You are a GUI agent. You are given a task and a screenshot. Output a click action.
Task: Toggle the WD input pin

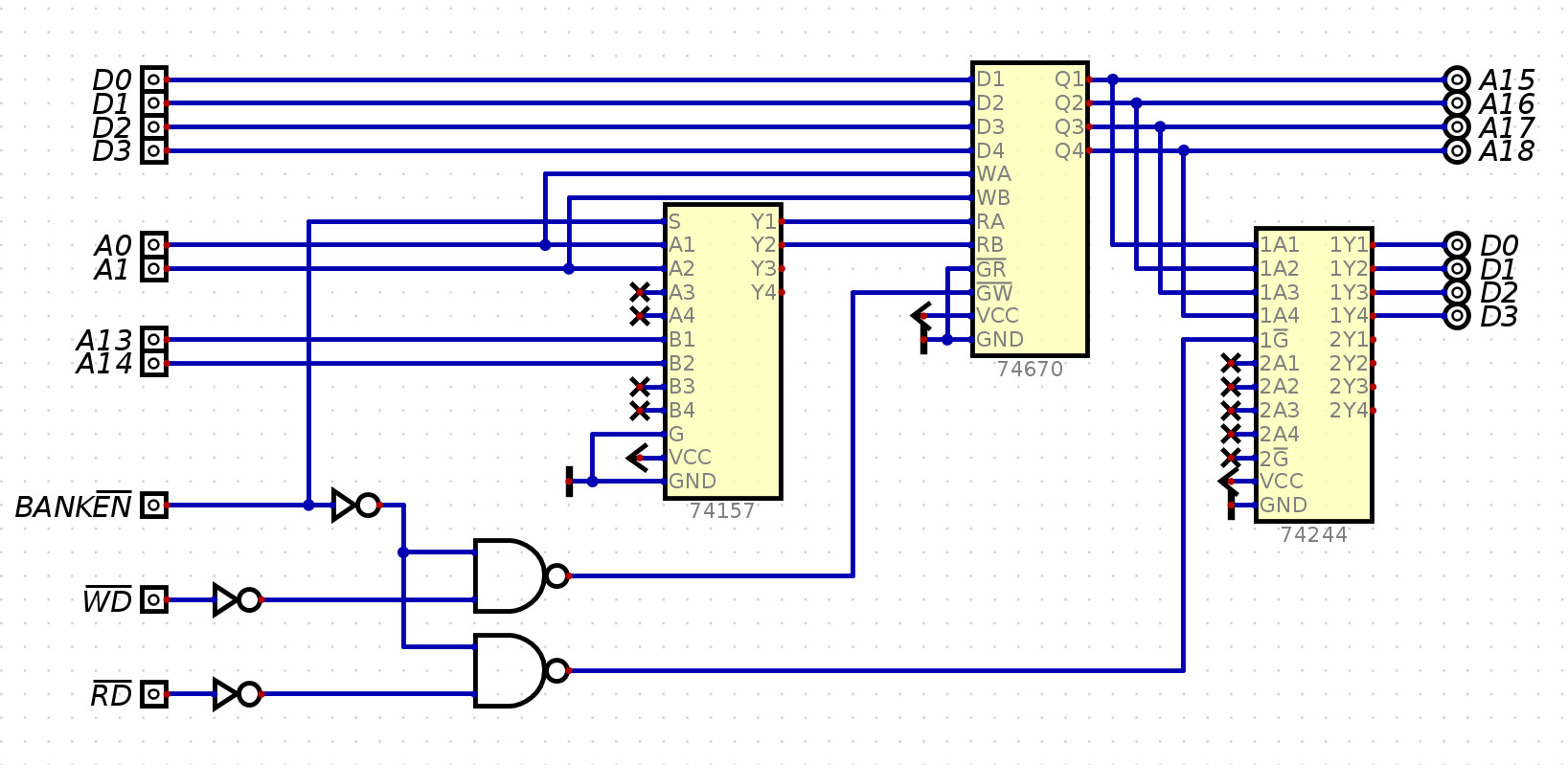[x=153, y=599]
